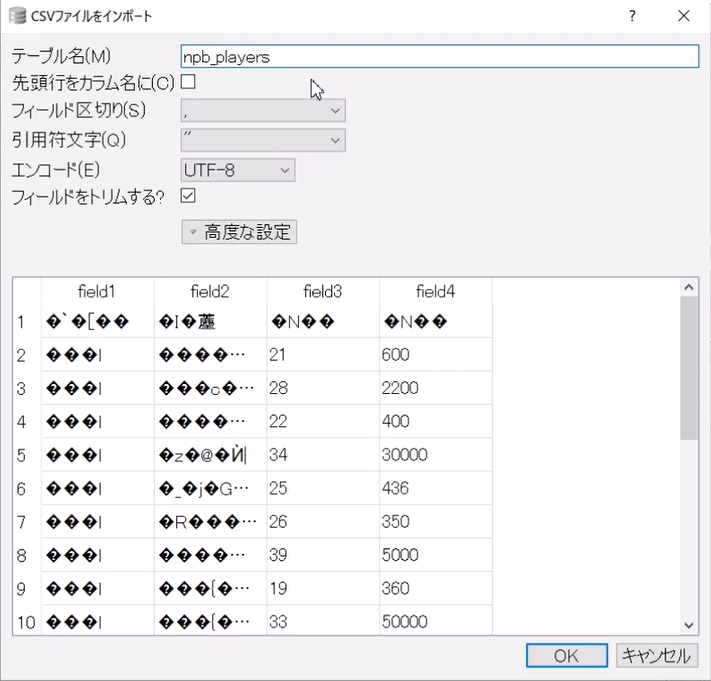Enable first row as column names checkbox
Screen dimensions: 711x681
coord(188,82)
